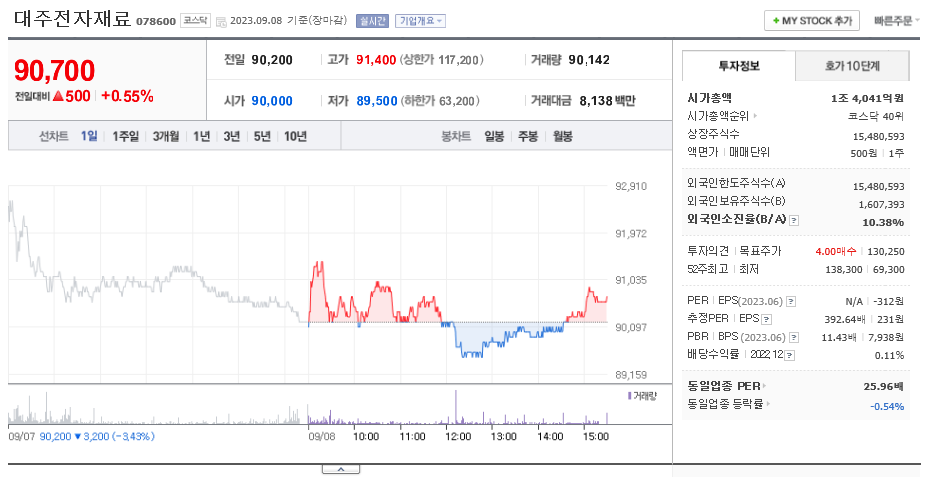Click the 선차트 label
This screenshot has height=477, width=935.
pyautogui.click(x=54, y=137)
